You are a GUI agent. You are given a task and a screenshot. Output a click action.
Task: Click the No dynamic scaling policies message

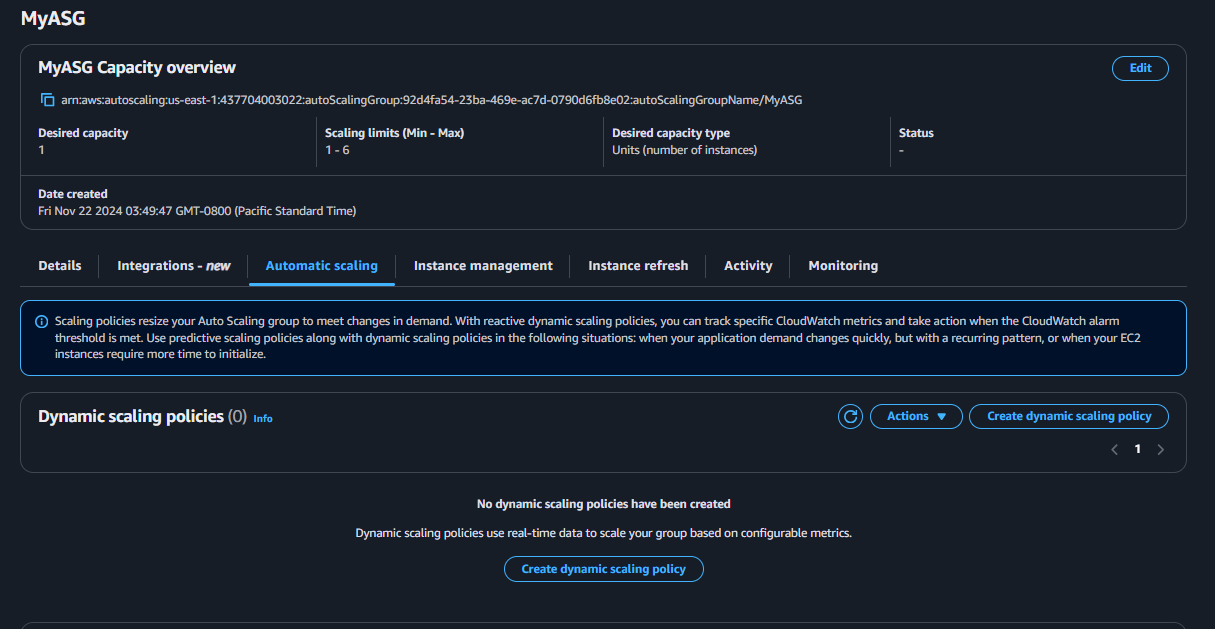[x=604, y=504]
